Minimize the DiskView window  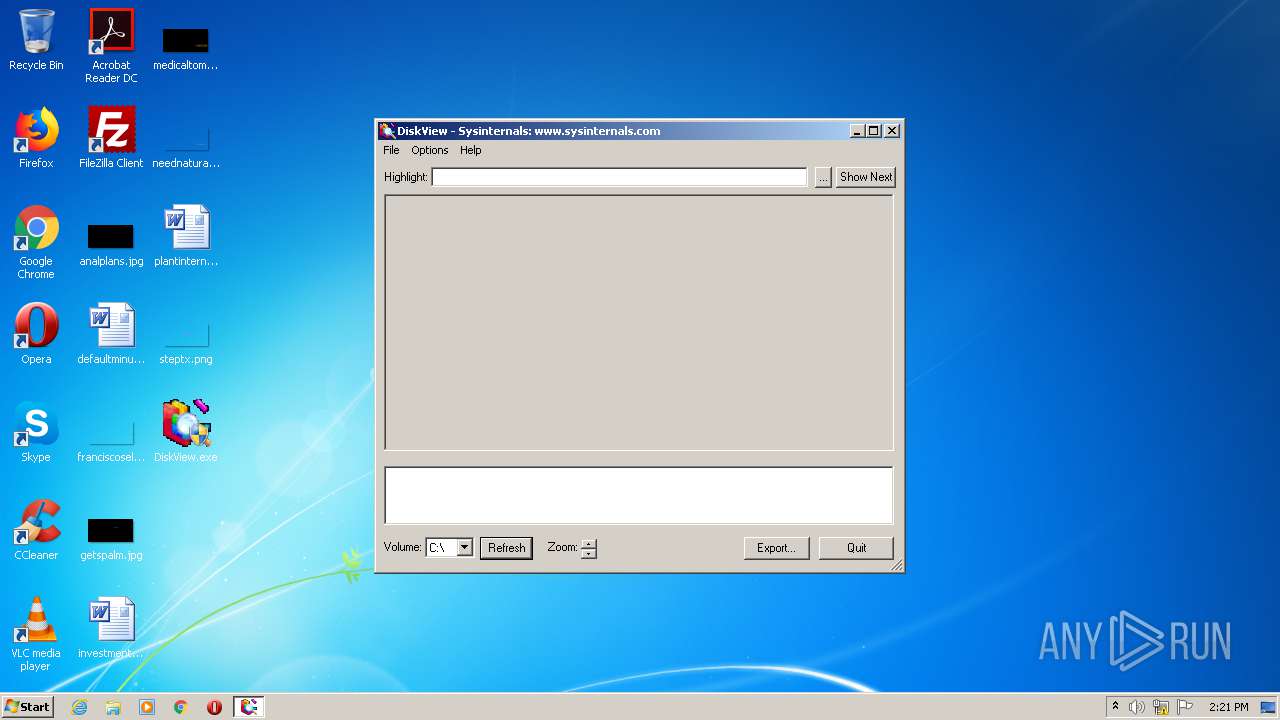click(858, 131)
